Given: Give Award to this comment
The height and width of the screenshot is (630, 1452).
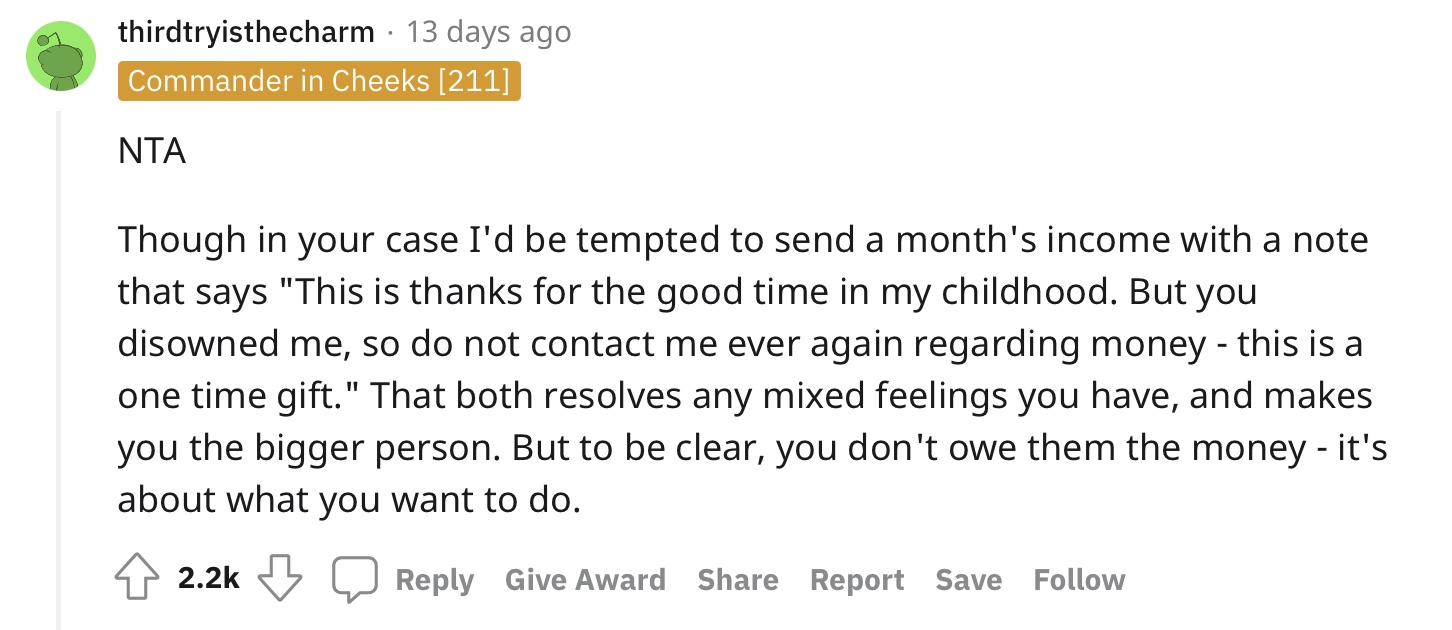Looking at the screenshot, I should (x=585, y=580).
